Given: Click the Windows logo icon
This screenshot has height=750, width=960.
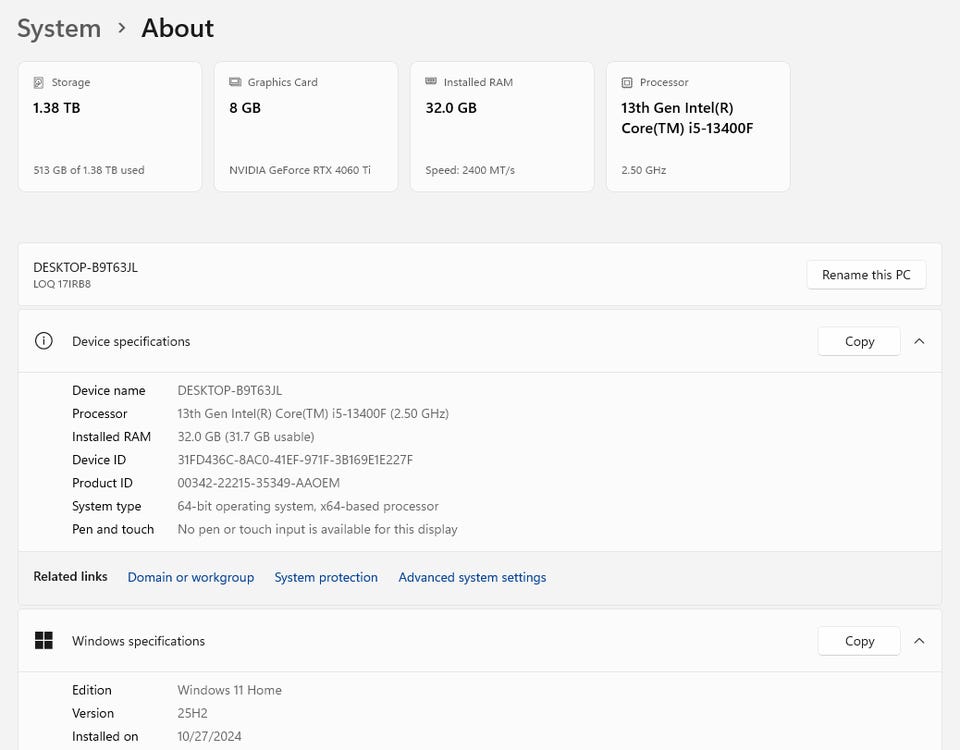Looking at the screenshot, I should (44, 641).
